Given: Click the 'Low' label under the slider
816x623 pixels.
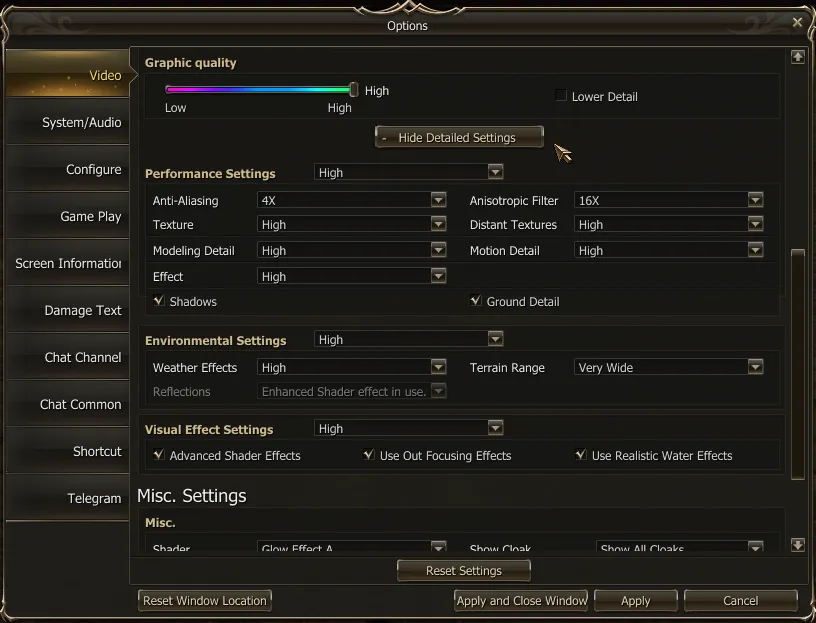Looking at the screenshot, I should [175, 108].
